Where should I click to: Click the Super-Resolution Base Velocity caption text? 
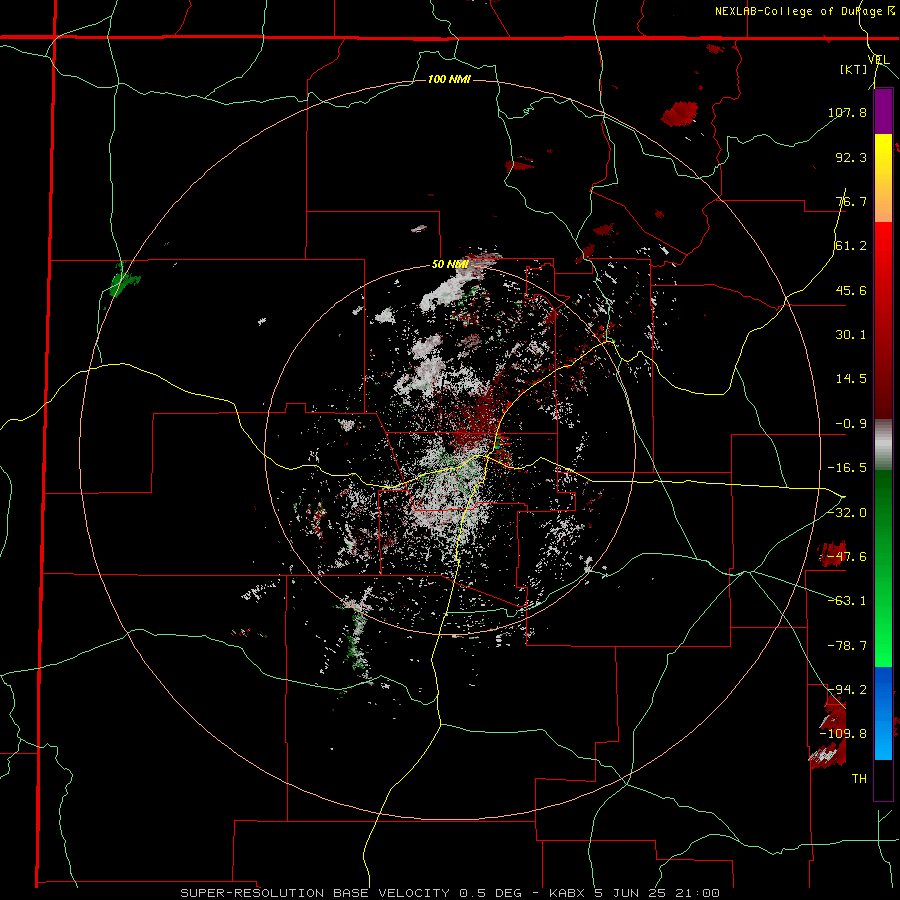[x=450, y=893]
